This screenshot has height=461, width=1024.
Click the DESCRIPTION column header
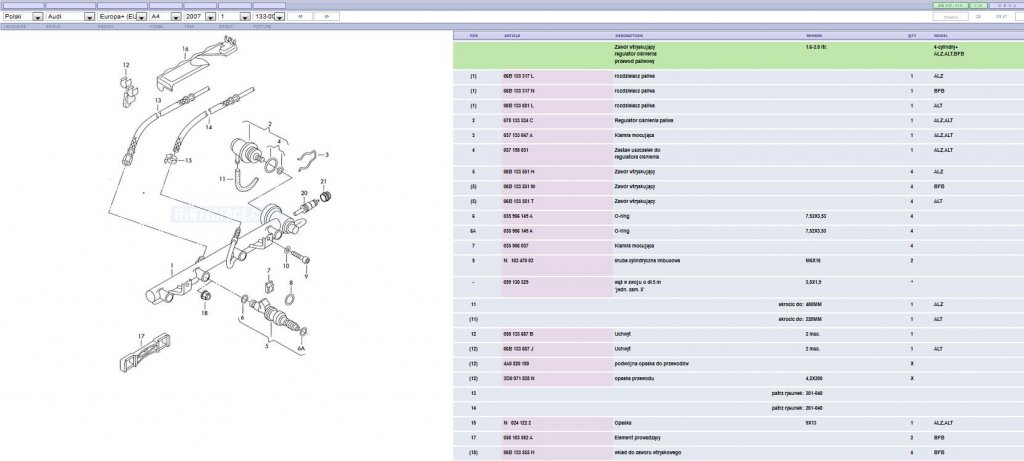(628, 35)
